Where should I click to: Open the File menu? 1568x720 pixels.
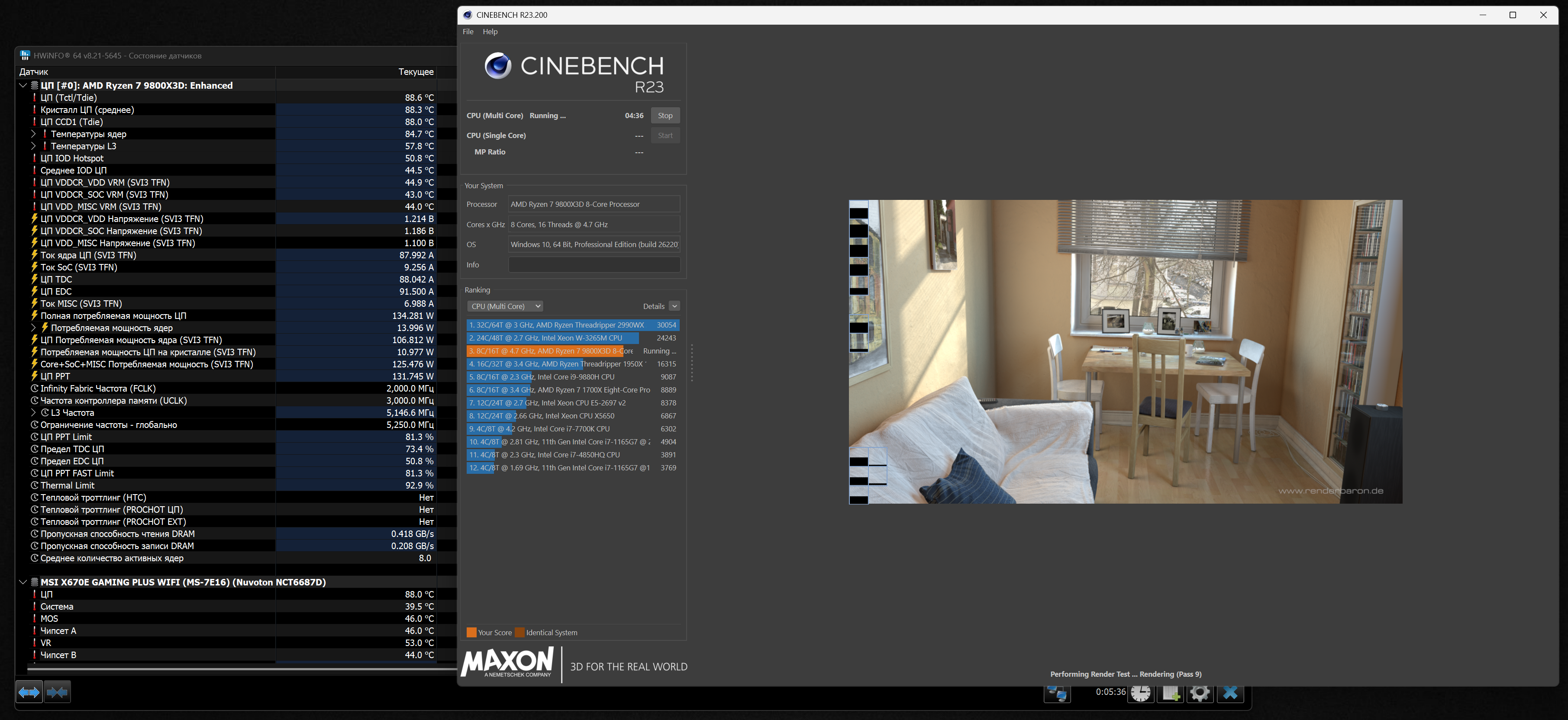[x=468, y=32]
